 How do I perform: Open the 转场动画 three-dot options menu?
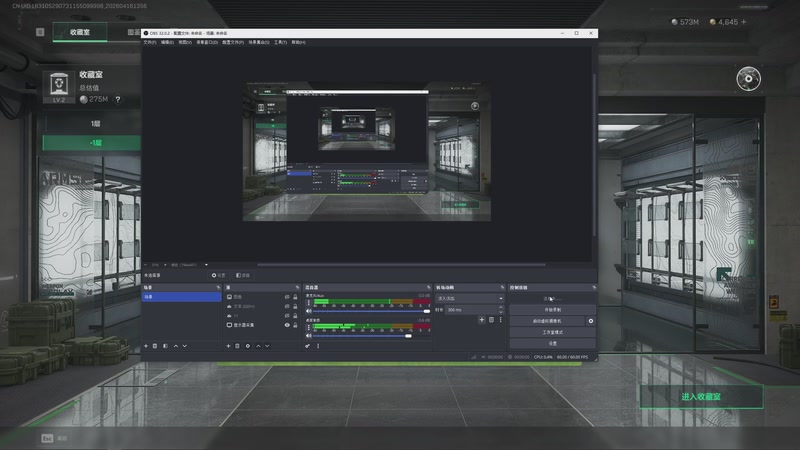click(501, 320)
